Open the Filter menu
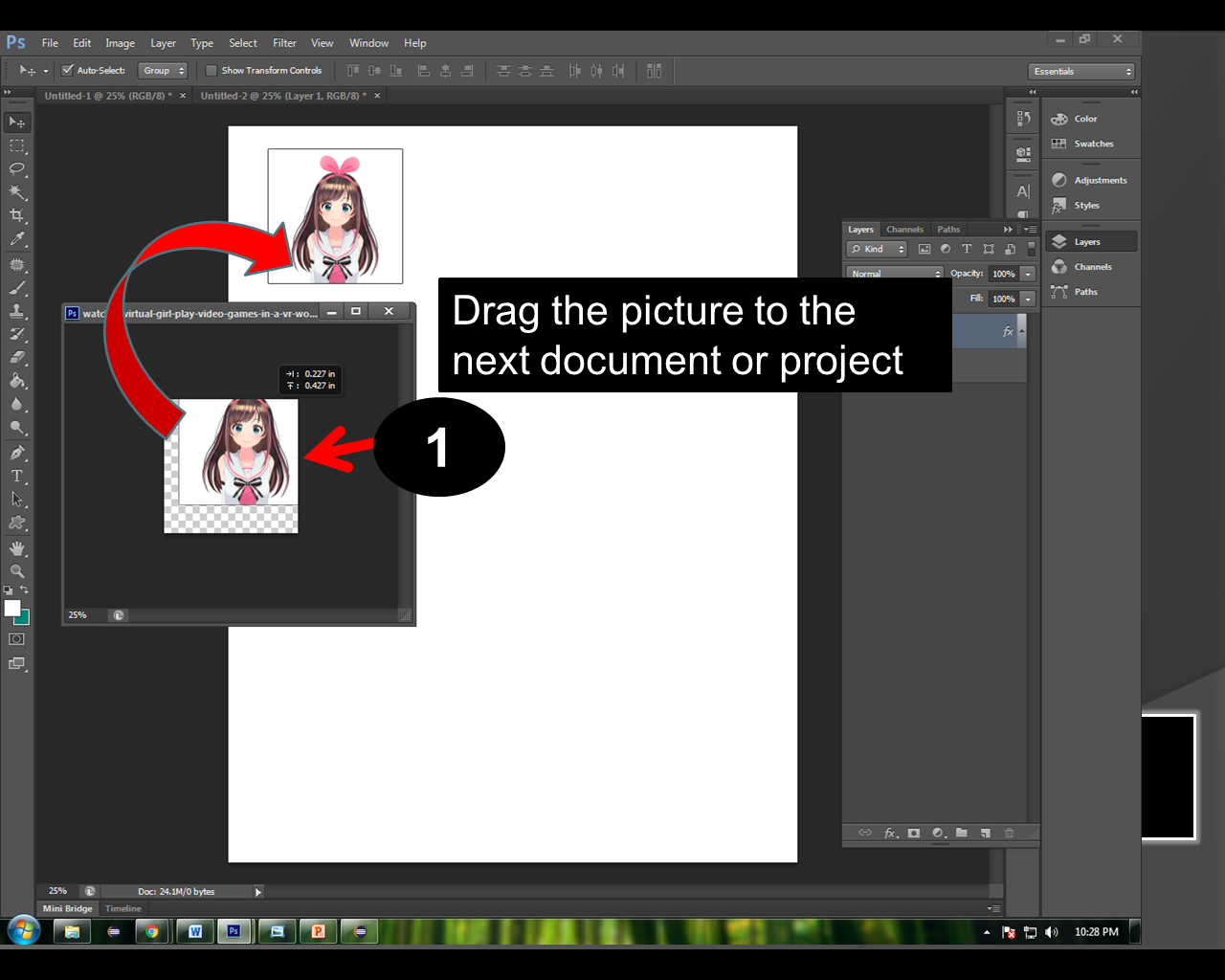Viewport: 1225px width, 980px height. (284, 43)
